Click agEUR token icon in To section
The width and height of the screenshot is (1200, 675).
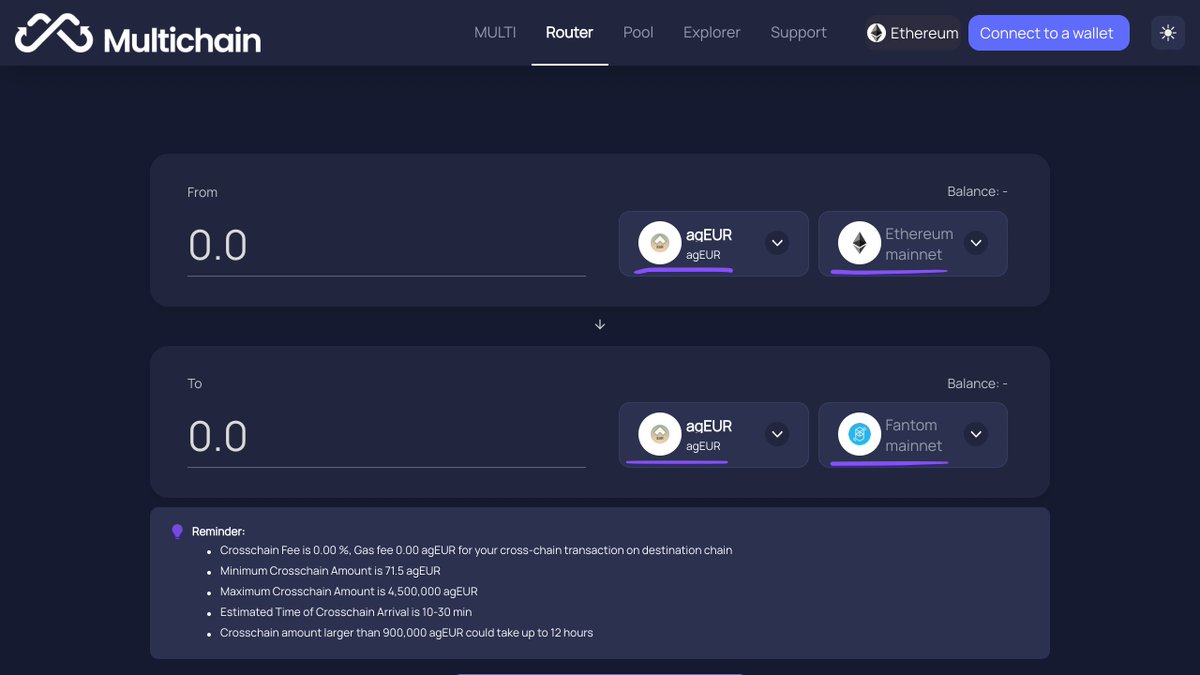659,434
